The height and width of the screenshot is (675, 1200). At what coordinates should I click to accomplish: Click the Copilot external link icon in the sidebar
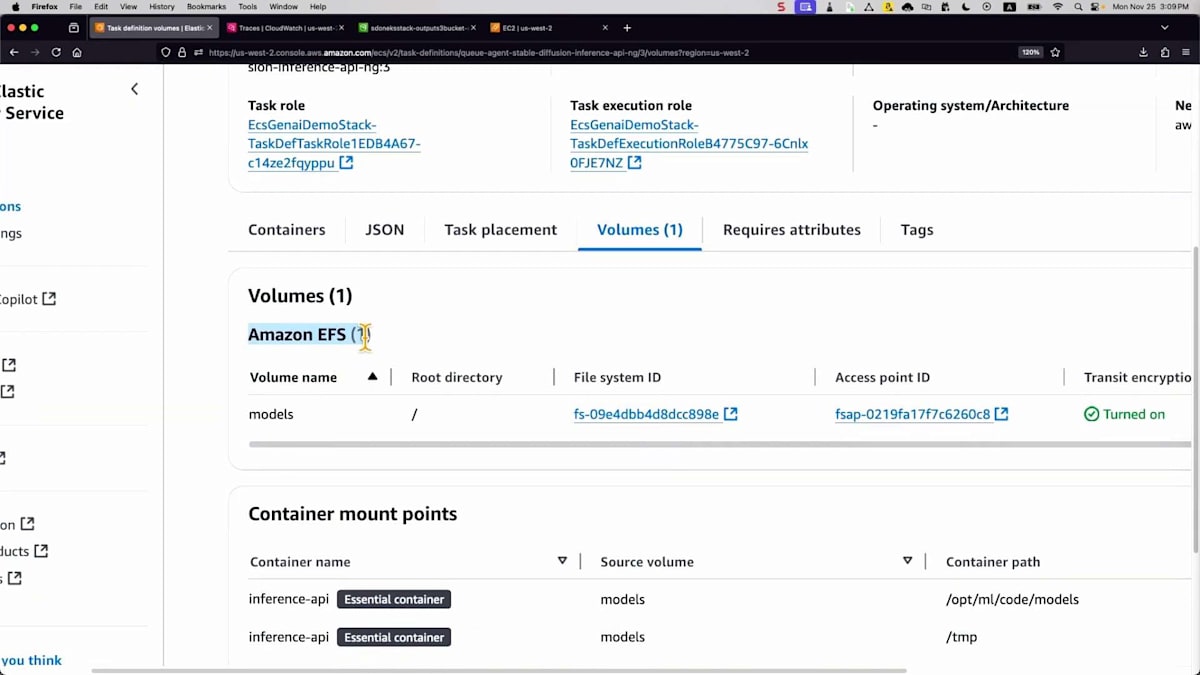click(x=49, y=298)
